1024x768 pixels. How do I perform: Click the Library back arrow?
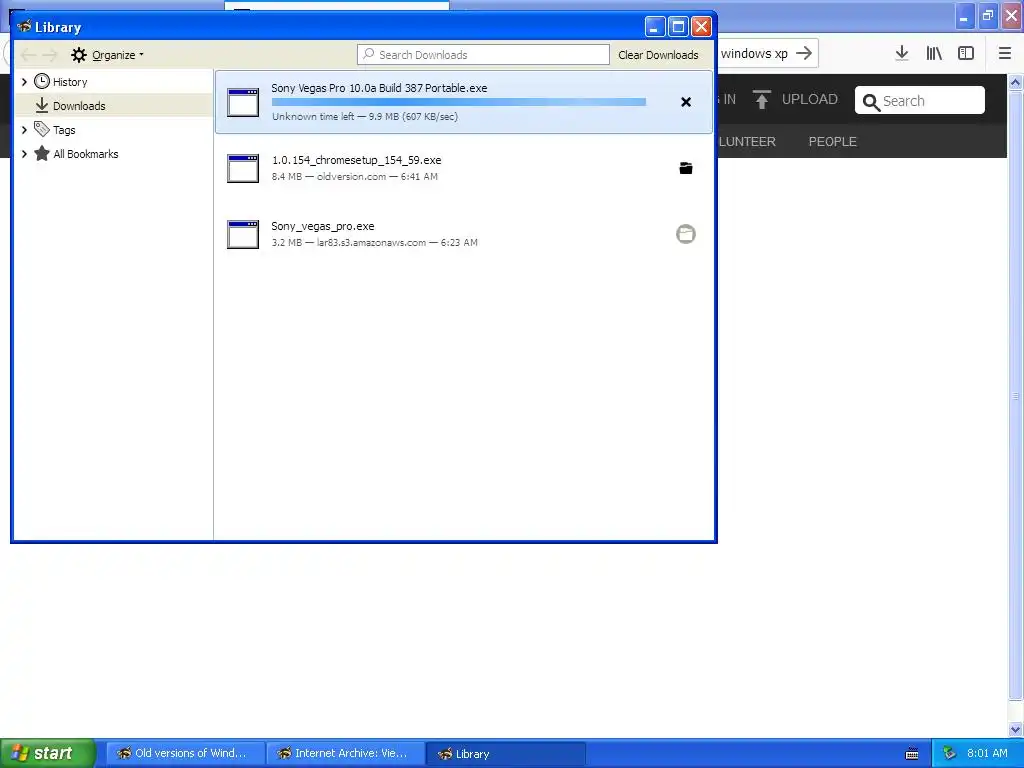(28, 55)
